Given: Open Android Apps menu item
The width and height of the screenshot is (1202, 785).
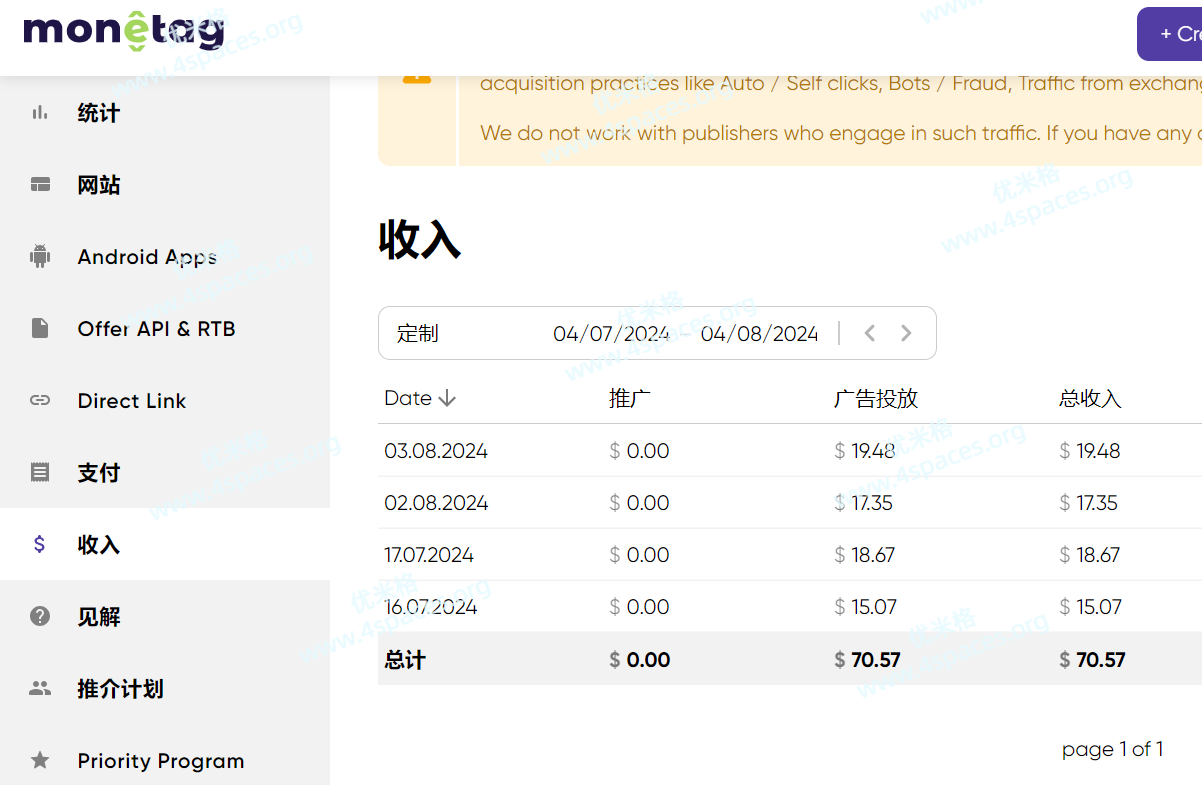Looking at the screenshot, I should pos(147,257).
